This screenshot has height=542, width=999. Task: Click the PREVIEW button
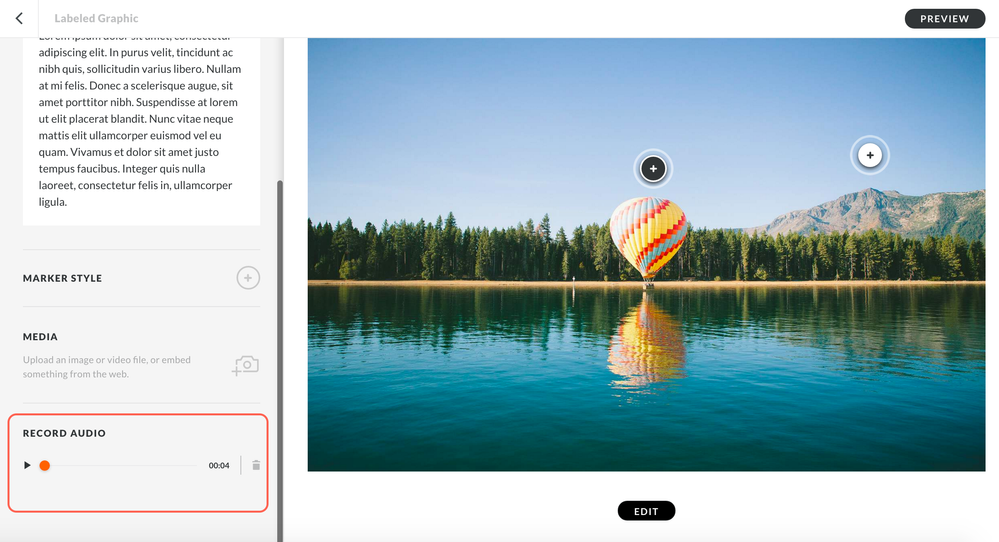click(x=945, y=18)
